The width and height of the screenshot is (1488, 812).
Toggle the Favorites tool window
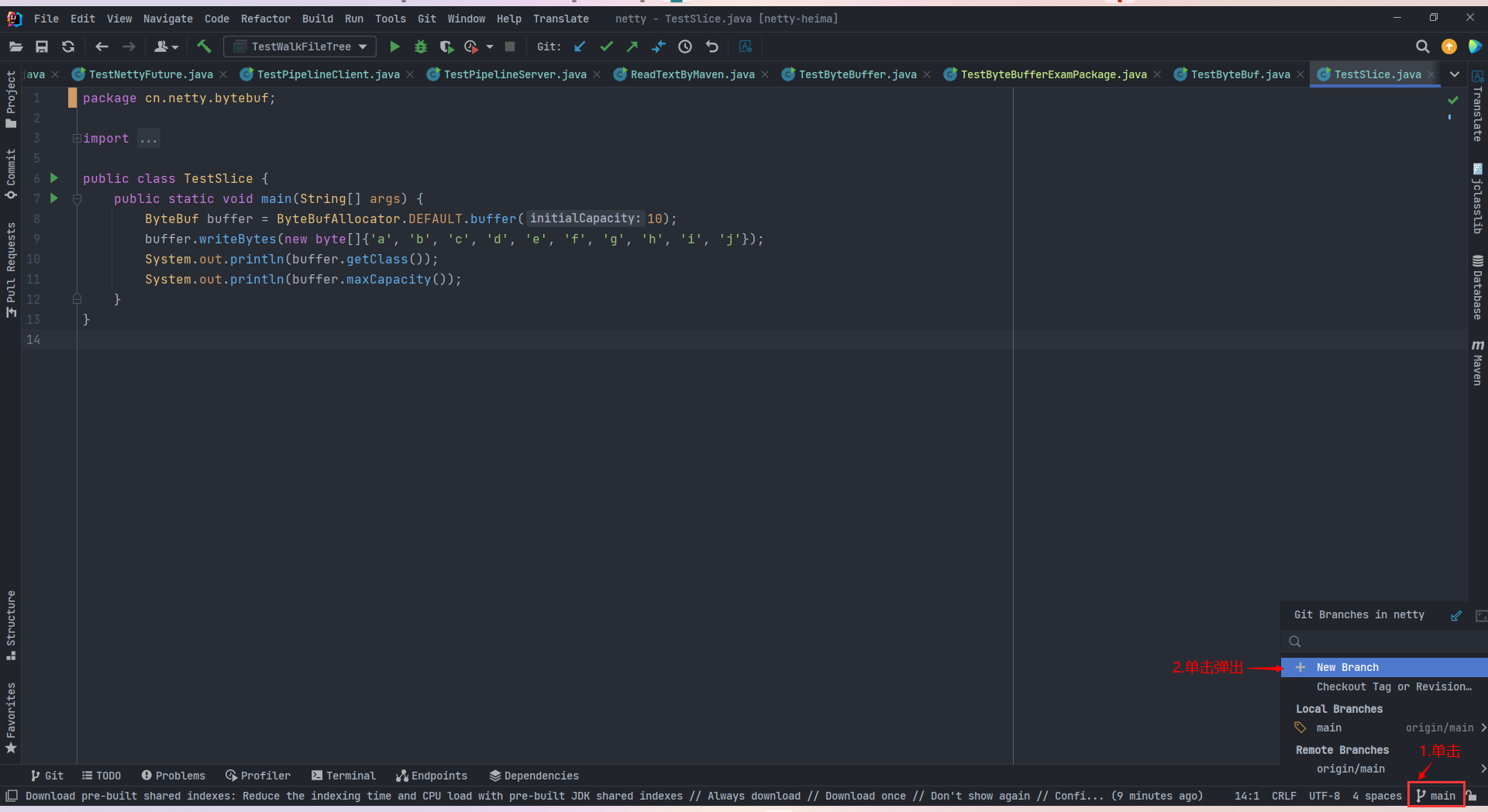11,718
